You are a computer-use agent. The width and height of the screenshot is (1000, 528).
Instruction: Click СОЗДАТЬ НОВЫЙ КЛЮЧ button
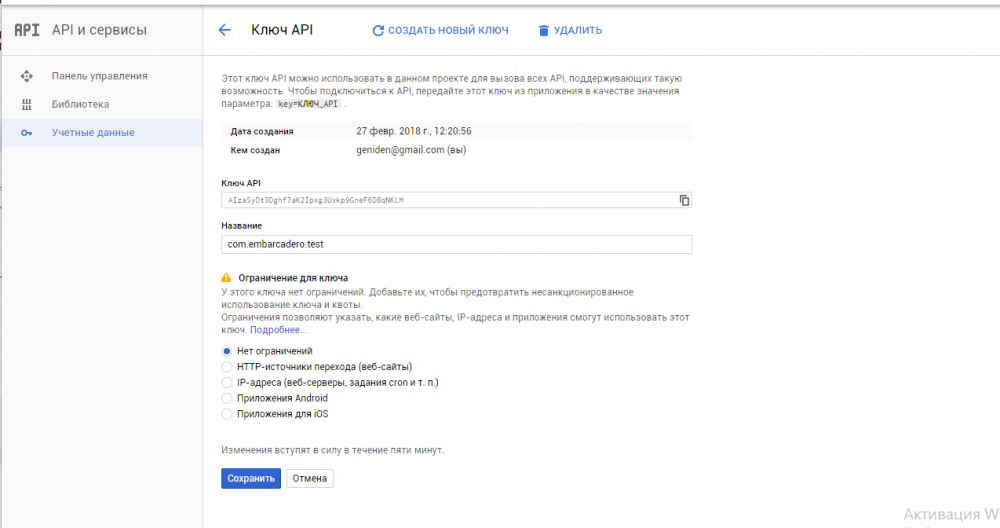pos(441,30)
